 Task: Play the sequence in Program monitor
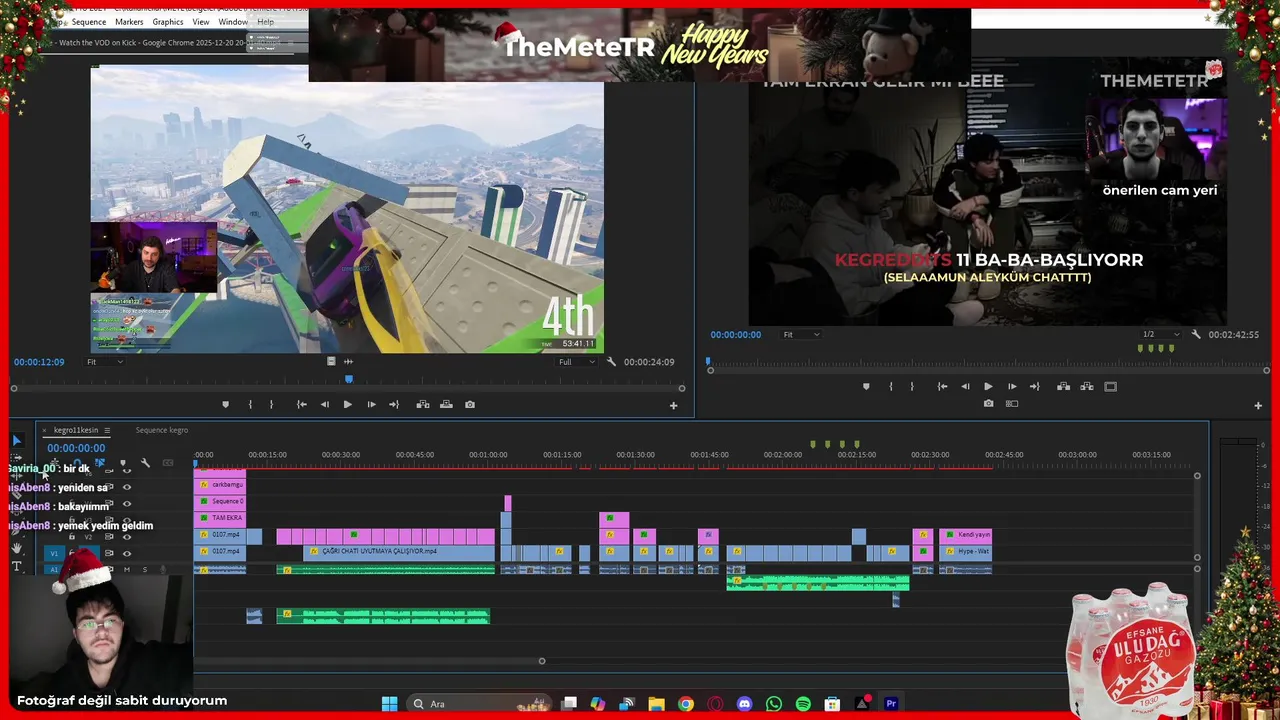[988, 386]
